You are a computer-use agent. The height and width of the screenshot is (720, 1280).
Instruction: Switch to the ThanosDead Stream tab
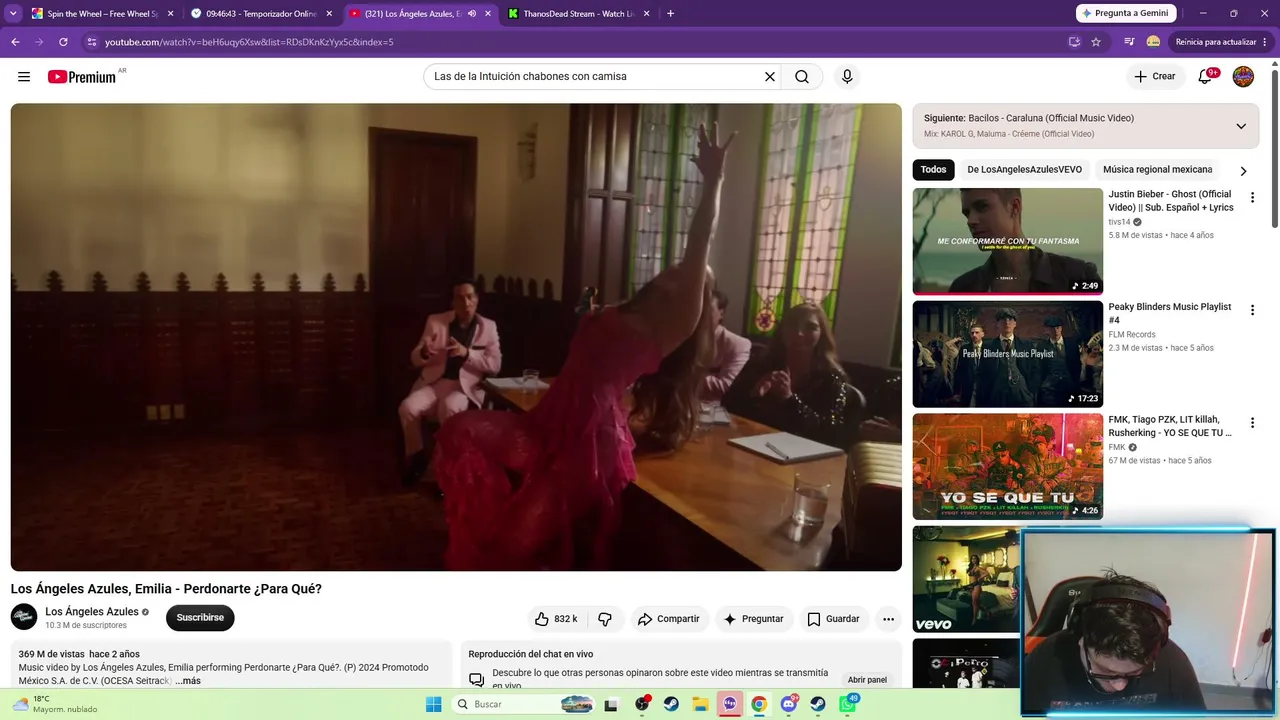tap(579, 14)
